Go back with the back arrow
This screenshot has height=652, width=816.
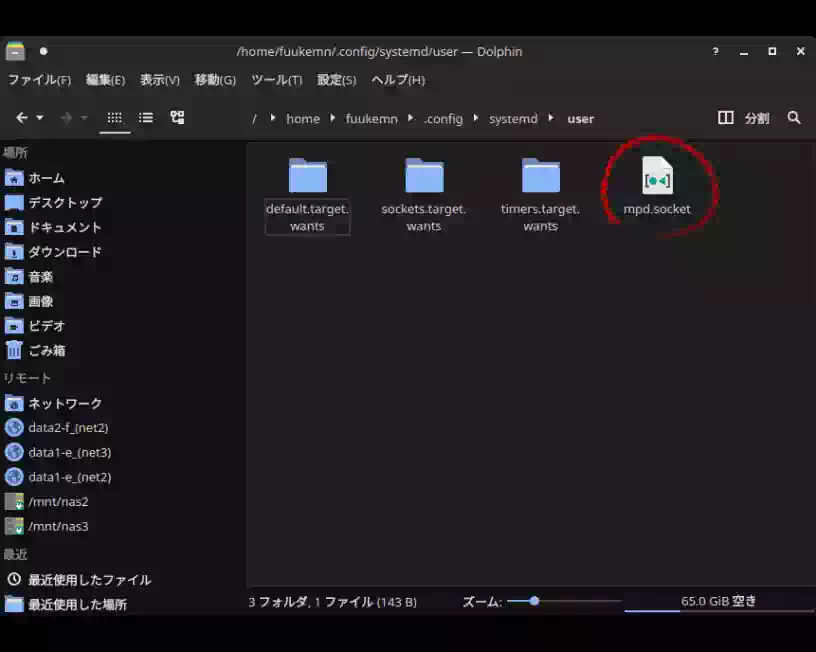pyautogui.click(x=21, y=118)
